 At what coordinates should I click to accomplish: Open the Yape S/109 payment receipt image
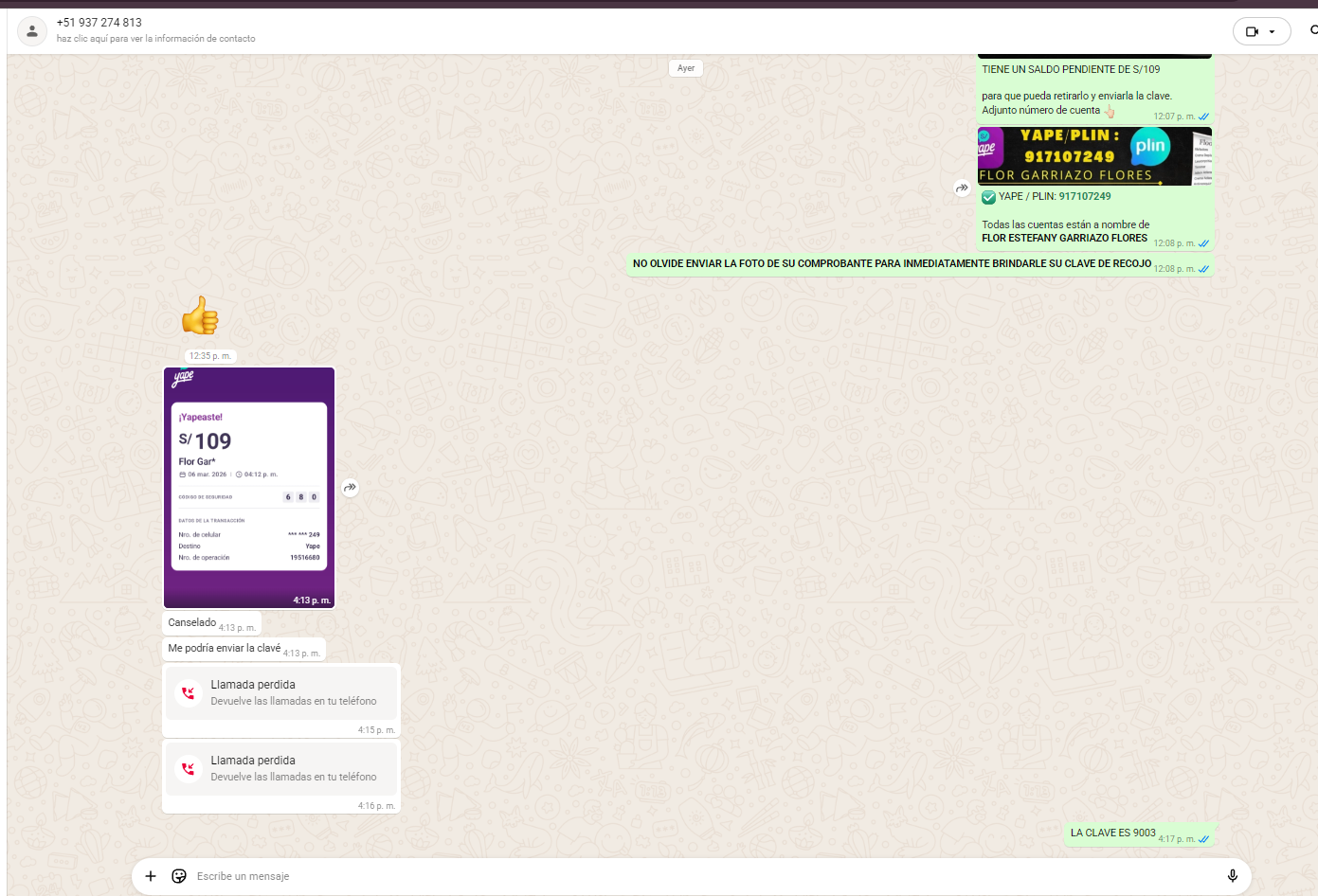249,487
